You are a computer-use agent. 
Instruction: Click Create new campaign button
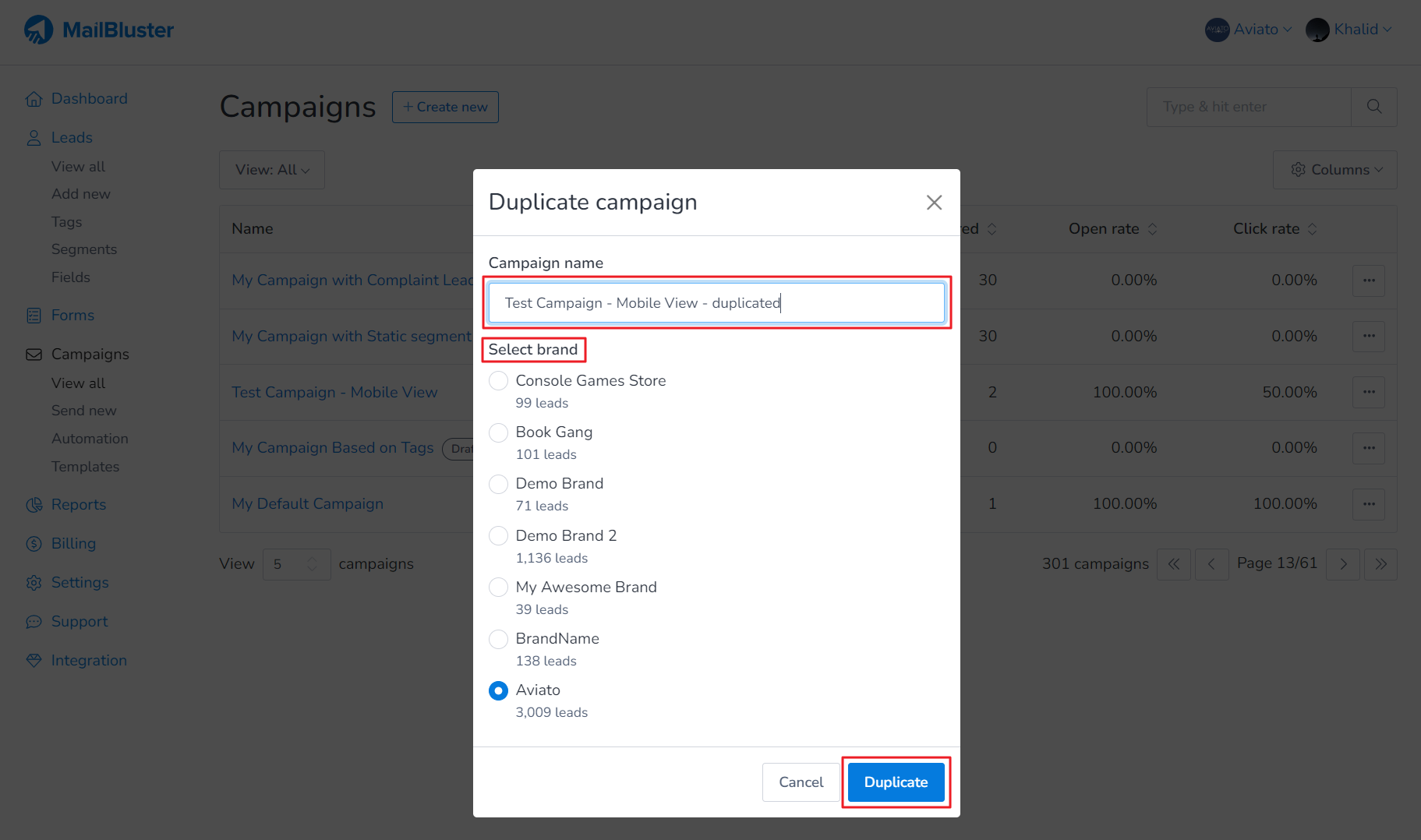[x=445, y=107]
